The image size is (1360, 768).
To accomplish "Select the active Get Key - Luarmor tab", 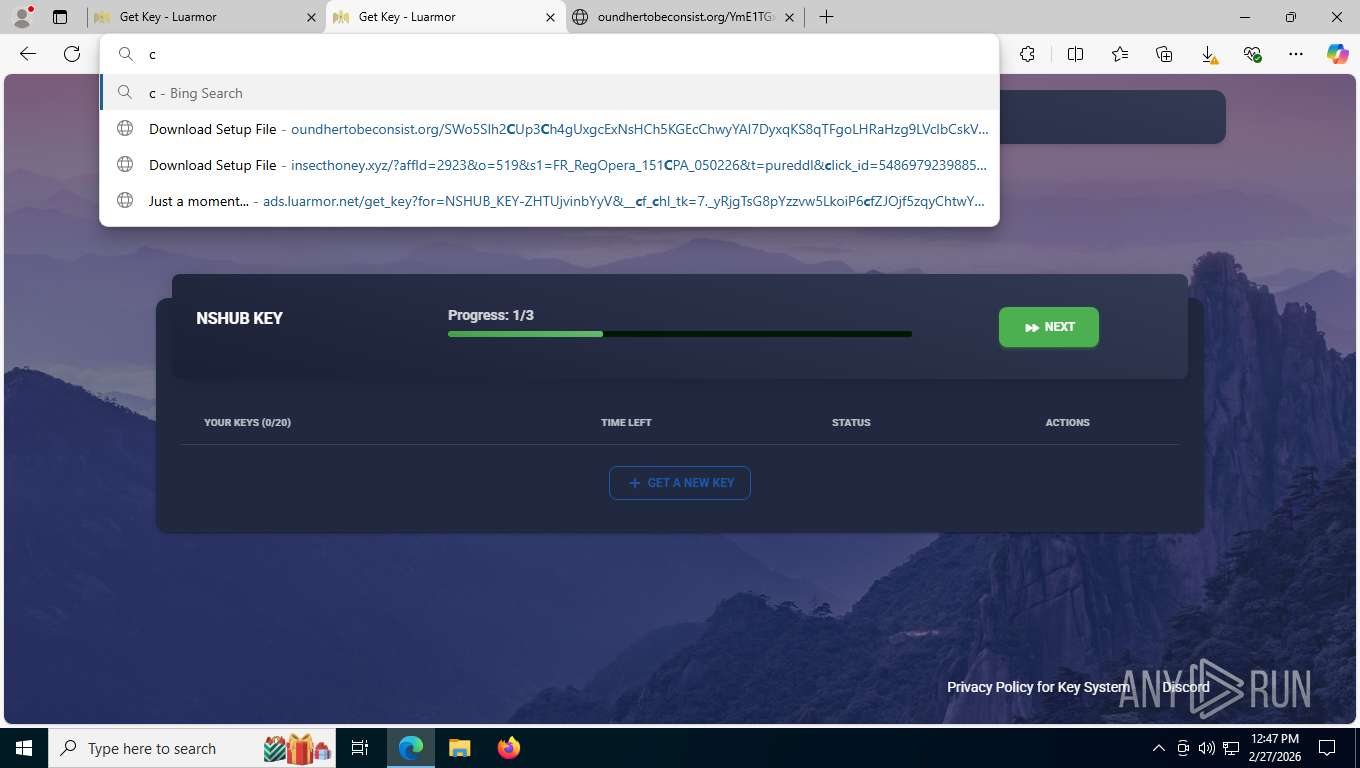I will click(445, 17).
